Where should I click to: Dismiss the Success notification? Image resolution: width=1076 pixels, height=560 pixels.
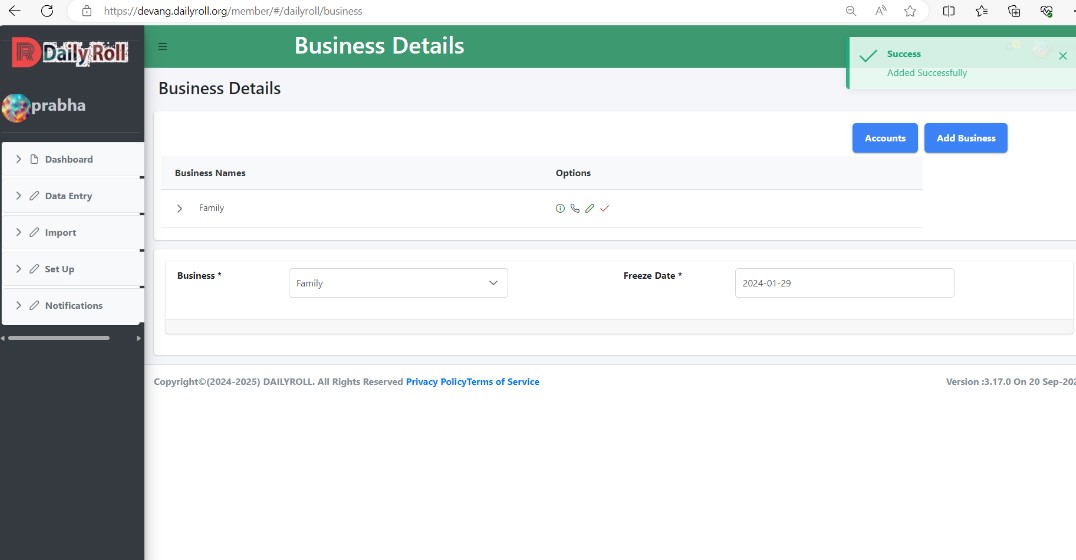(x=1062, y=56)
